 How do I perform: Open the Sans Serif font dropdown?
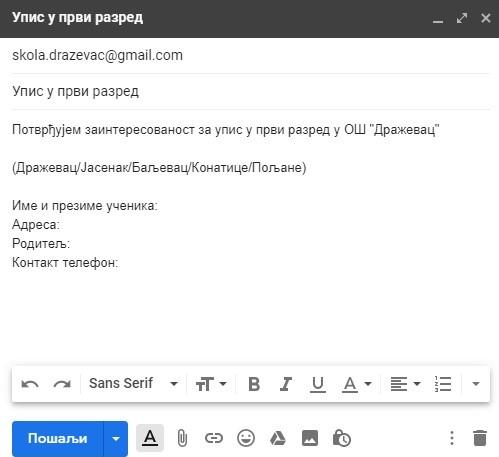pyautogui.click(x=133, y=384)
